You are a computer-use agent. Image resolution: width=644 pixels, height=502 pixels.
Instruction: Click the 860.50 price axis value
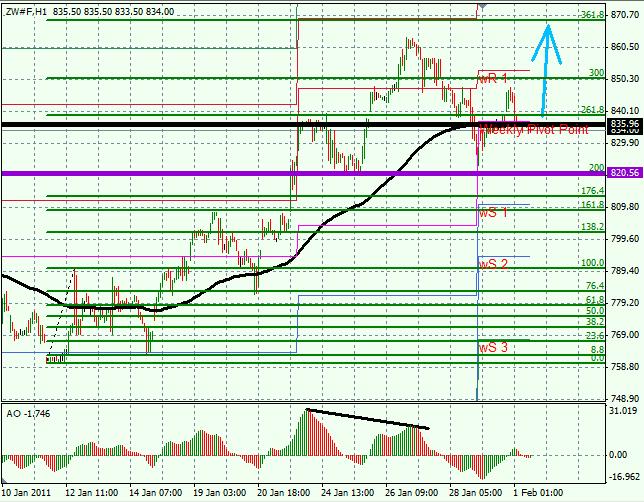point(624,47)
